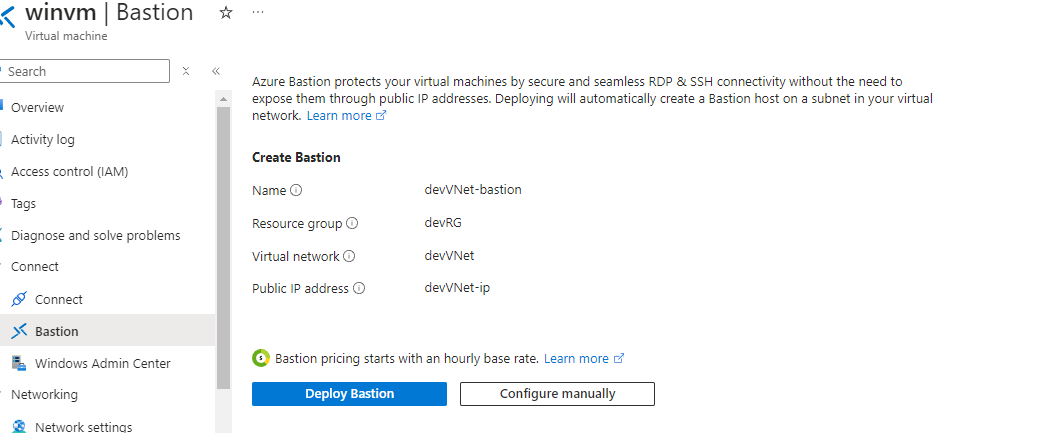This screenshot has height=433, width=1056.
Task: Favorite this page with the star icon
Action: pyautogui.click(x=226, y=13)
